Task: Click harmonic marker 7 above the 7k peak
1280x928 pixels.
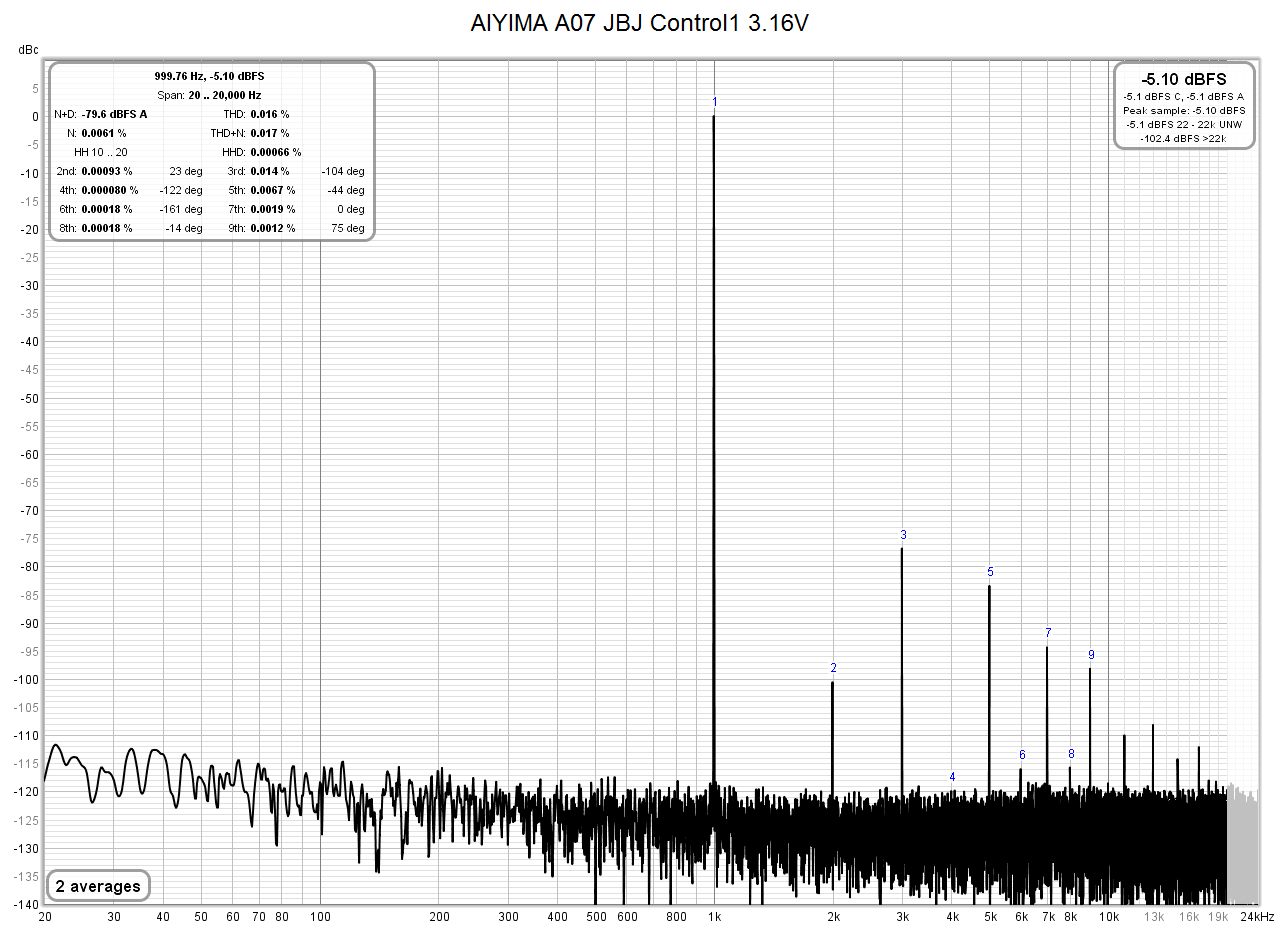Action: 1048,633
